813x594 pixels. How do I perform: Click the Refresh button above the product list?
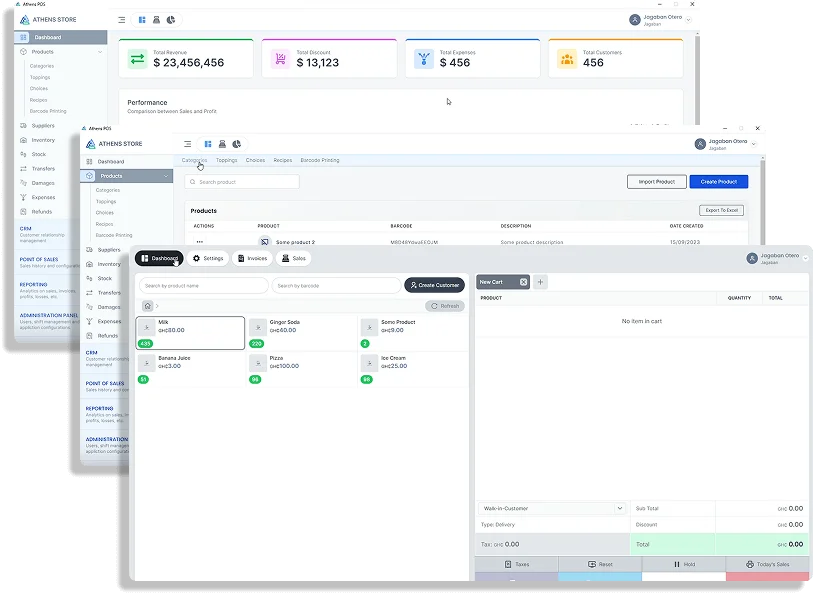click(445, 306)
